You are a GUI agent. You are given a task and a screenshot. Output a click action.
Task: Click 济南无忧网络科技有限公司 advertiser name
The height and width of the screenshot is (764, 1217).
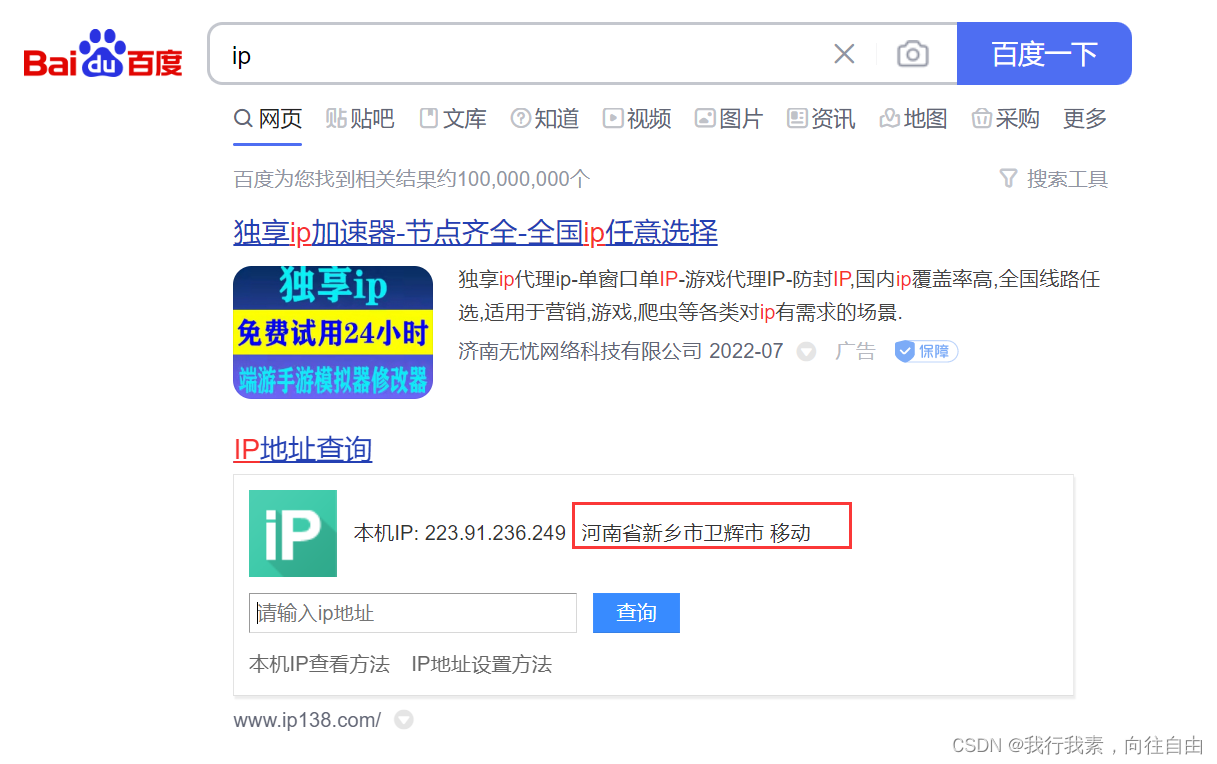pyautogui.click(x=580, y=351)
